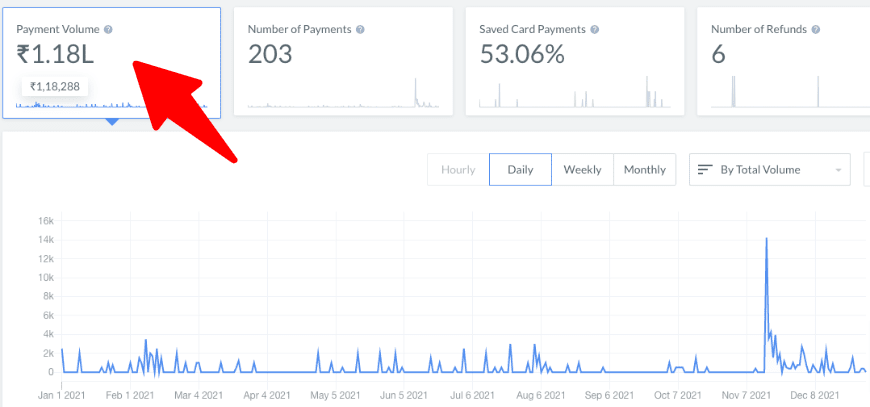
Task: Click the Saved Card Payments card title
Action: click(533, 29)
